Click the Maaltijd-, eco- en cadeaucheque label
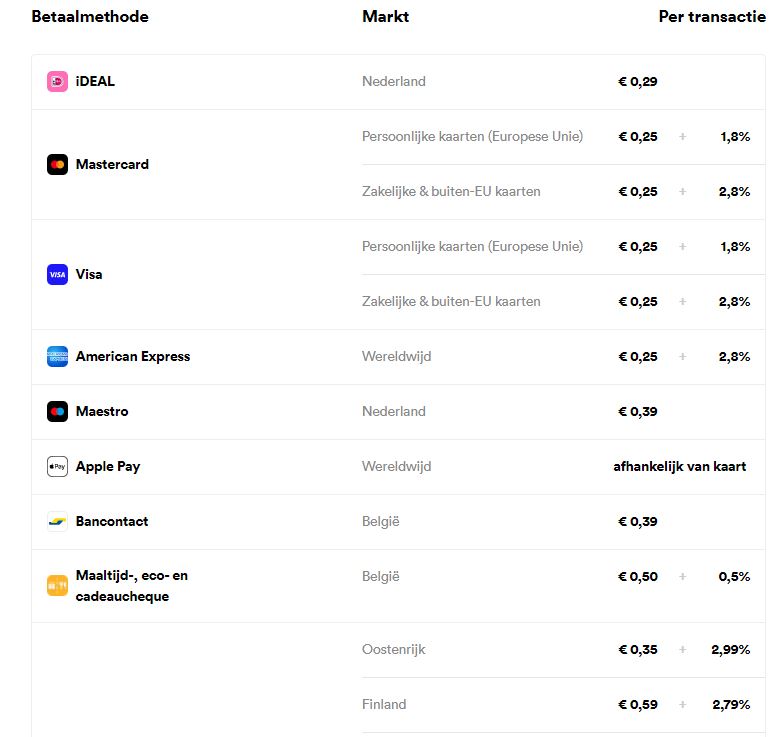The height and width of the screenshot is (737, 772). [132, 586]
